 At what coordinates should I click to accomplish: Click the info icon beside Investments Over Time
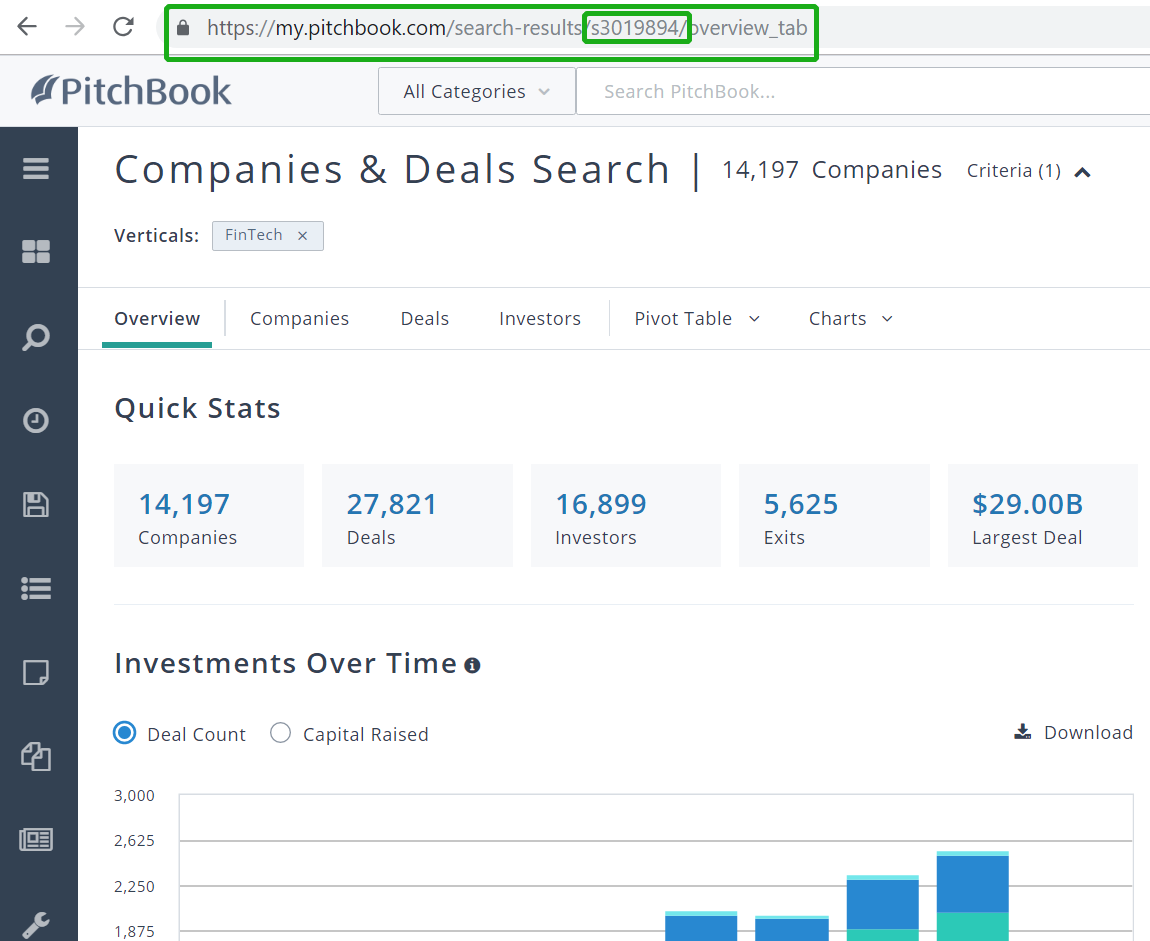coord(472,665)
